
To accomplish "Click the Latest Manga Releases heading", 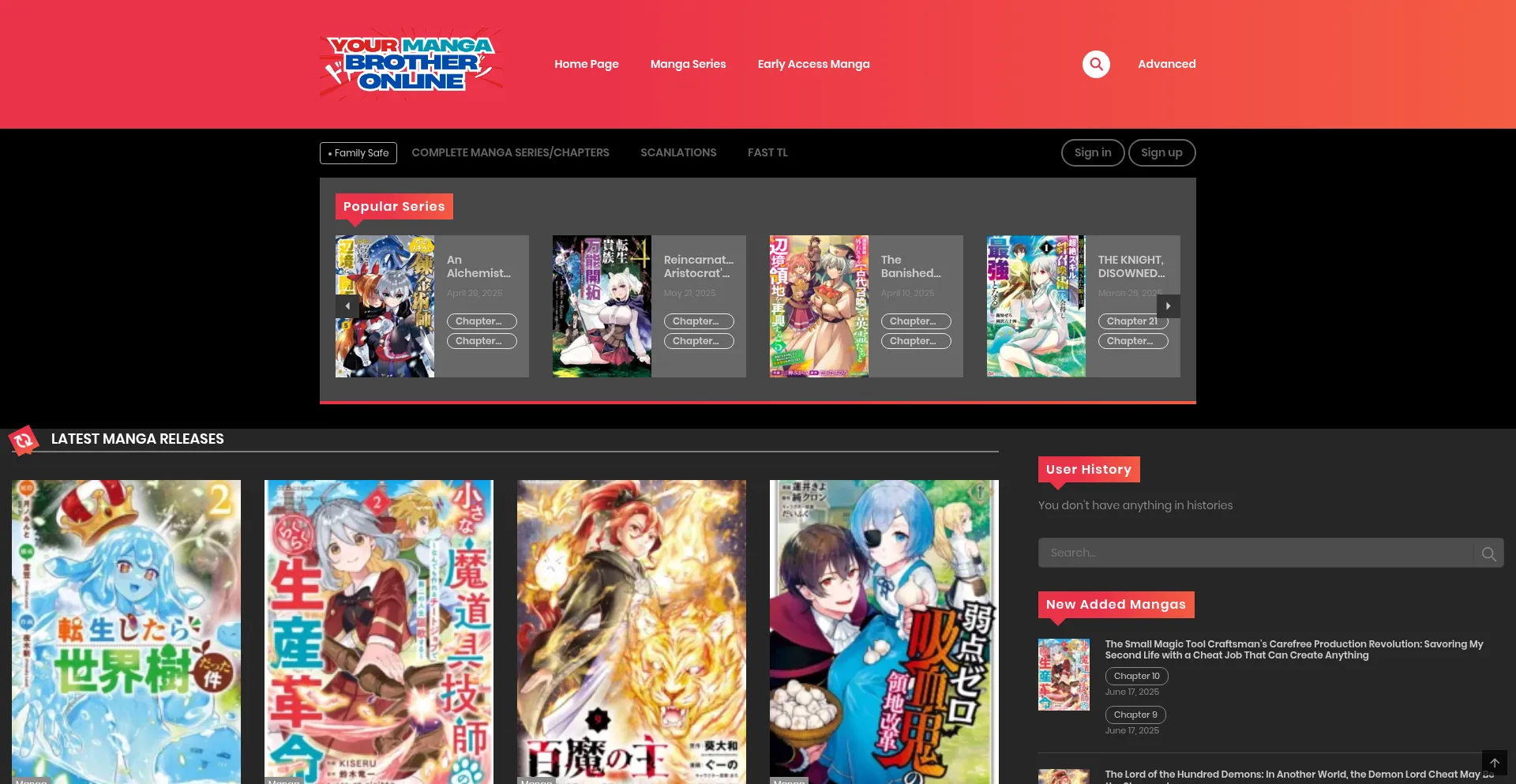I will 137,439.
